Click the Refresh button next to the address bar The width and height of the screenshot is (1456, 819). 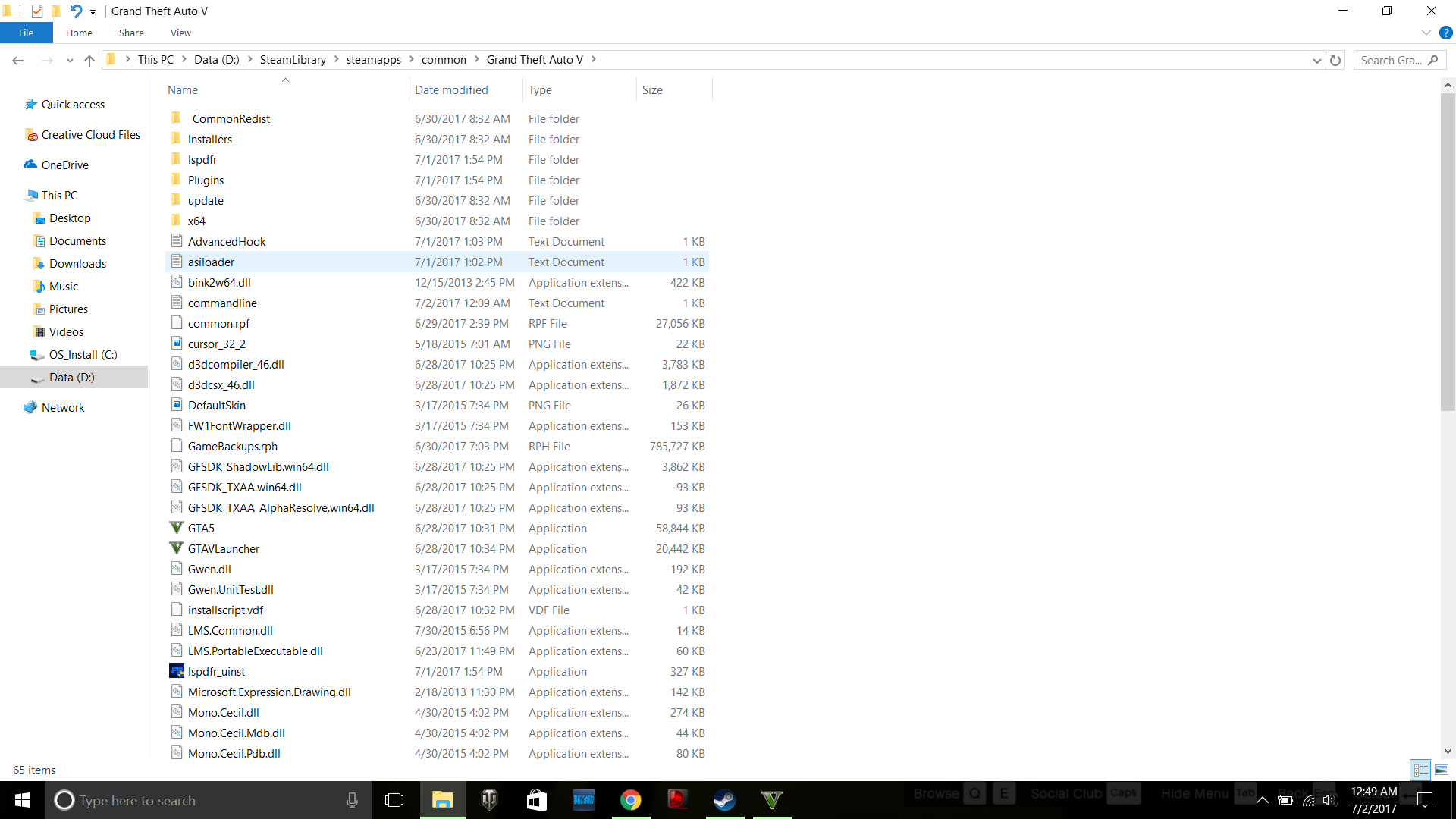pos(1335,60)
